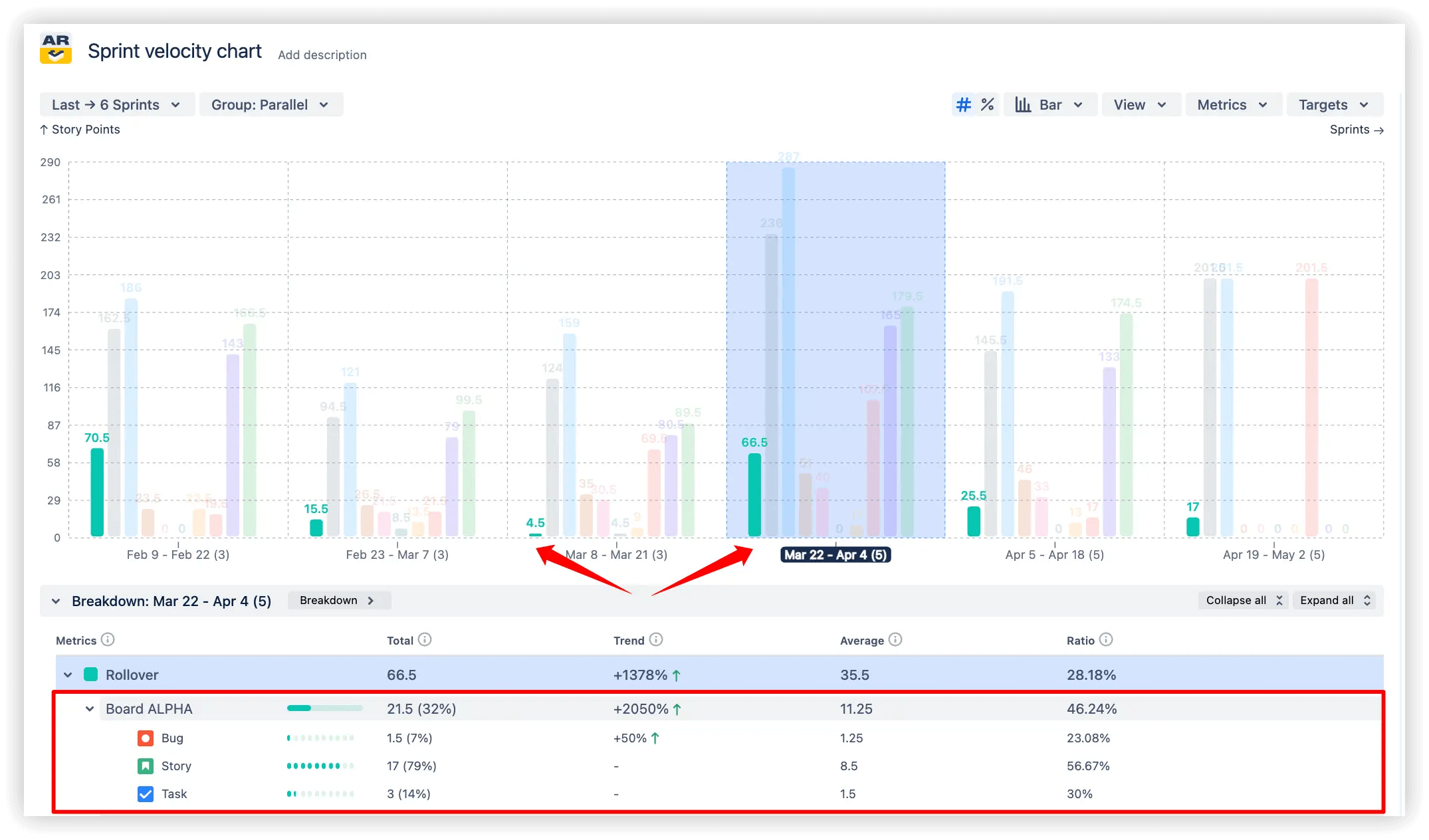Toggle percentage (%) display mode

pyautogui.click(x=988, y=104)
